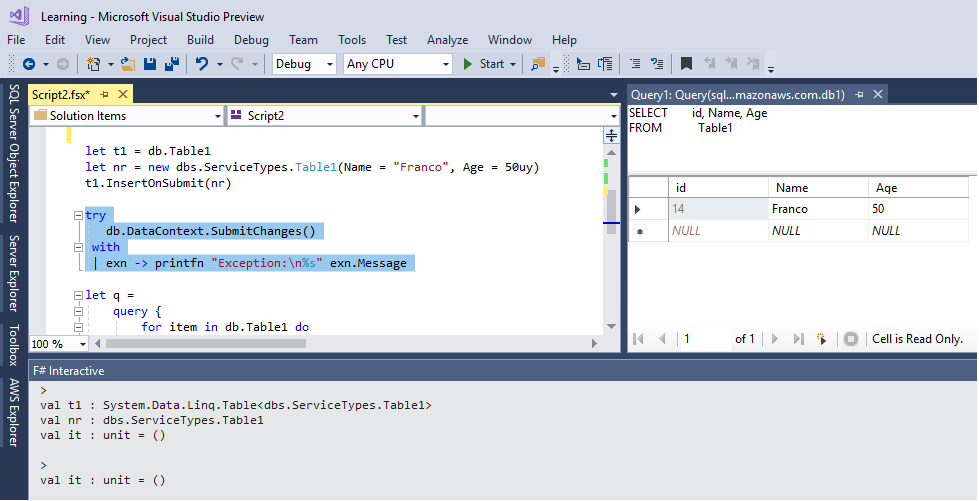Open the Start button dropdown arrow
Screen dimensions: 979x501
click(513, 64)
